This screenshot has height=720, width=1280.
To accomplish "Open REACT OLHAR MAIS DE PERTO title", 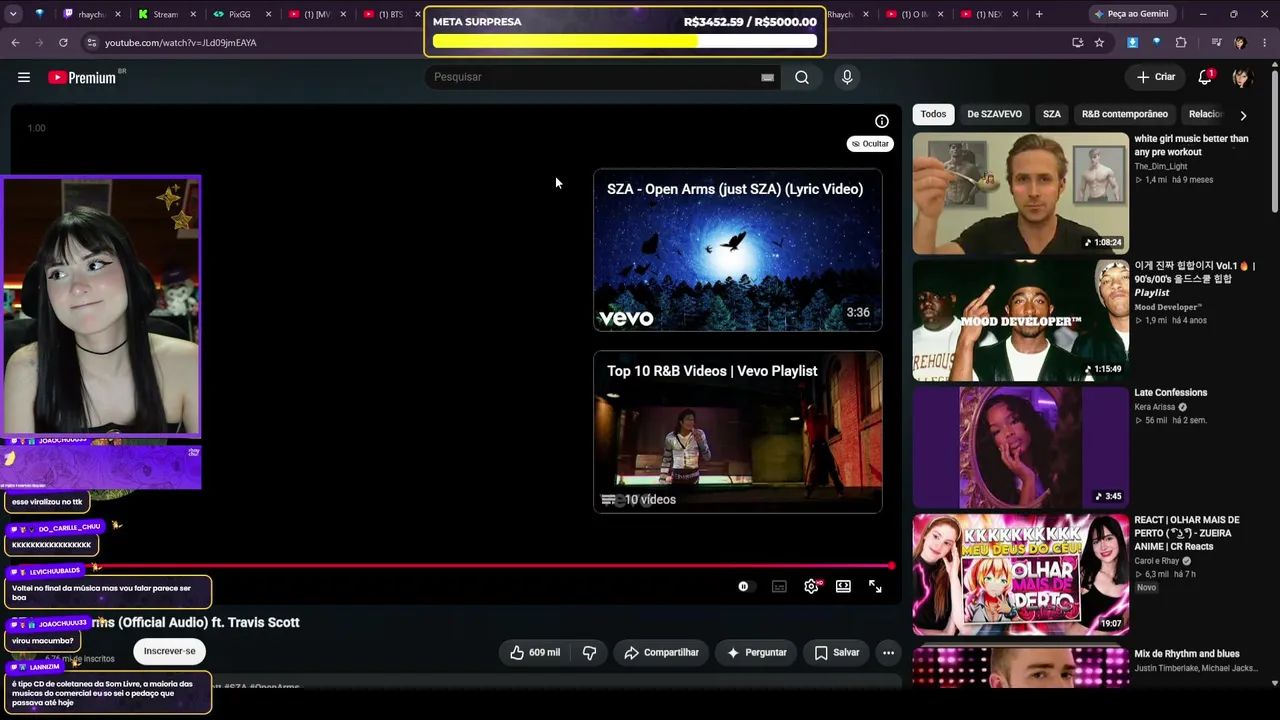I will pyautogui.click(x=1187, y=533).
